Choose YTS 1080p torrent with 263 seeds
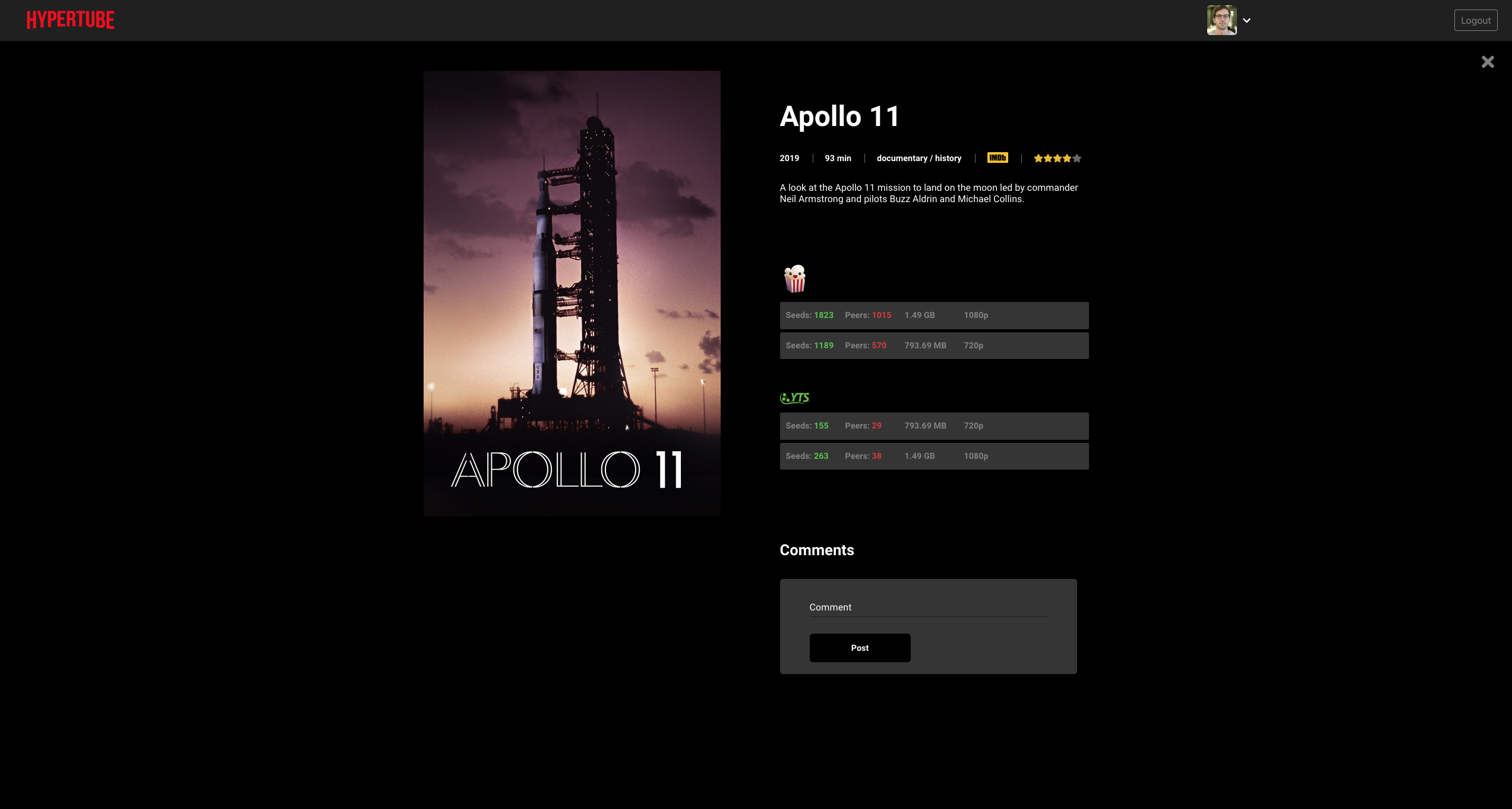This screenshot has width=1512, height=809. tap(933, 456)
